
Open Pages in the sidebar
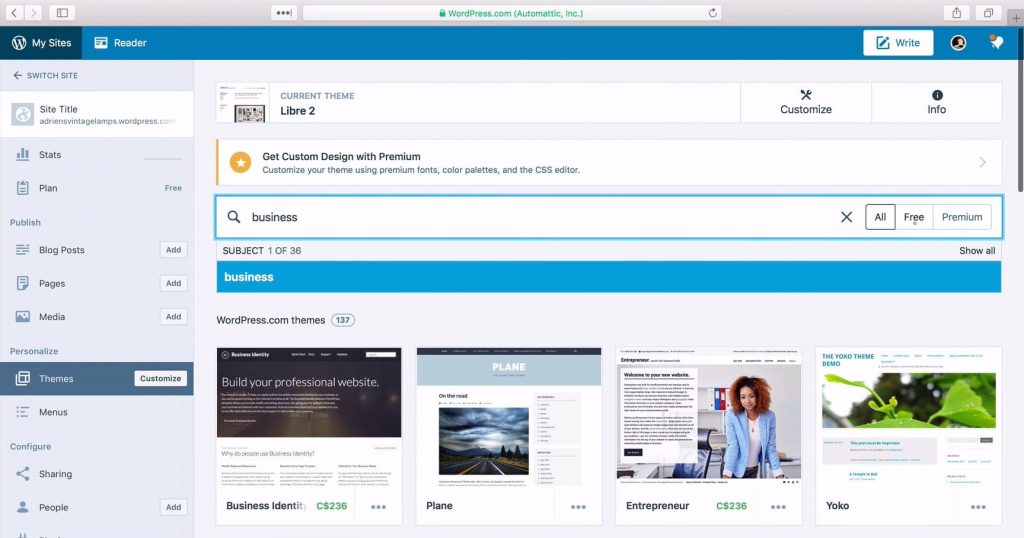coord(52,283)
